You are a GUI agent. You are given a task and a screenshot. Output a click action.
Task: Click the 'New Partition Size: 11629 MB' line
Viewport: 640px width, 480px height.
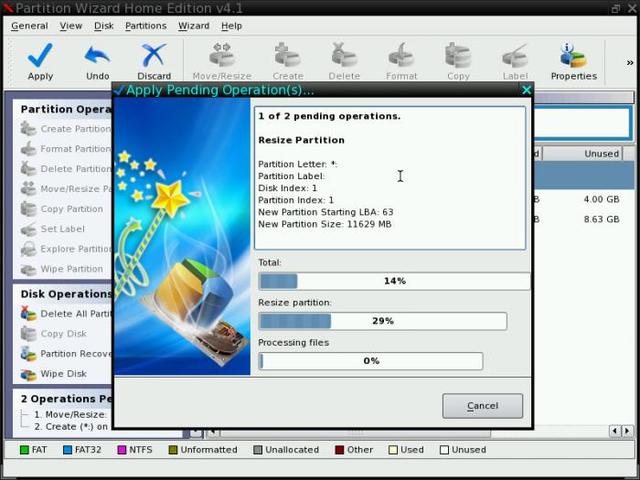pyautogui.click(x=324, y=224)
